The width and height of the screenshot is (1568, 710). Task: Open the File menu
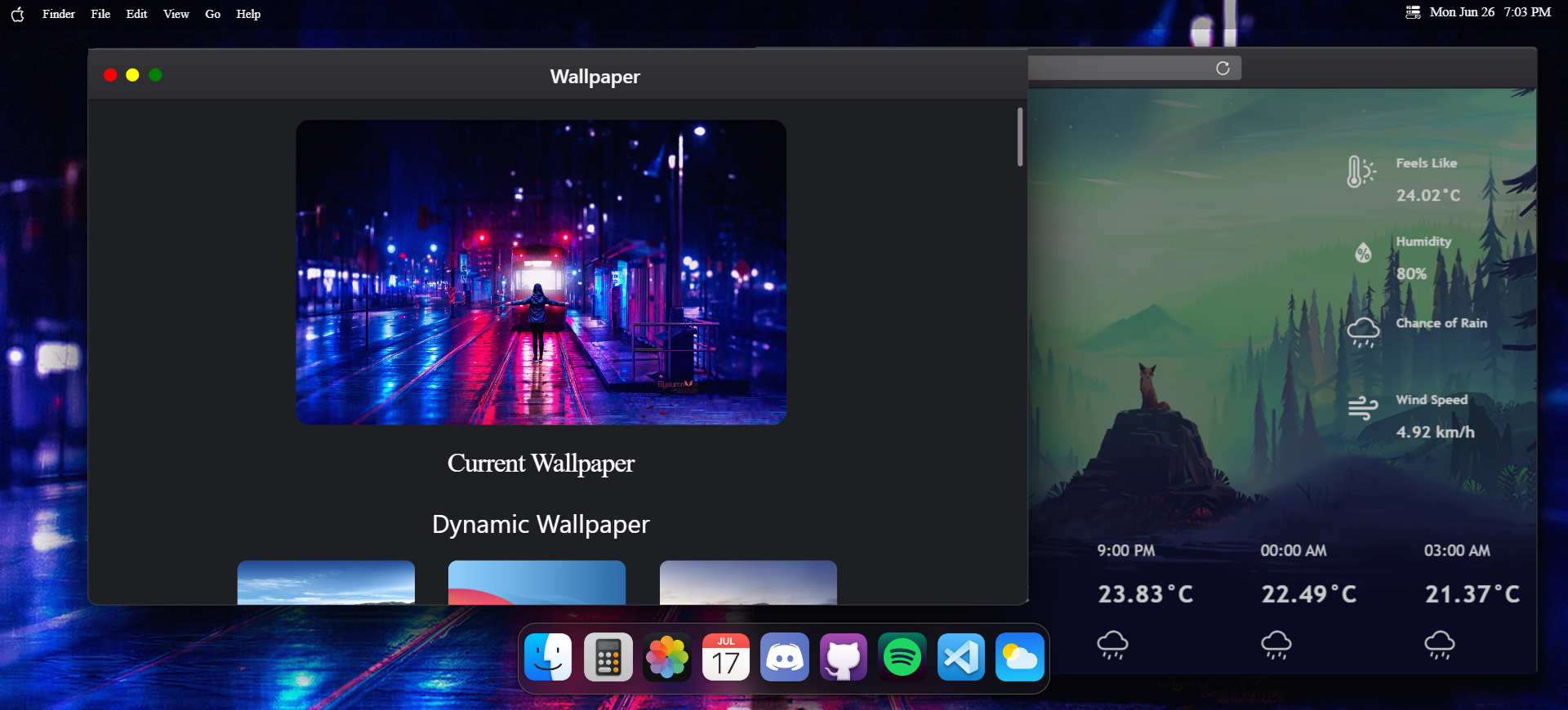(x=100, y=14)
